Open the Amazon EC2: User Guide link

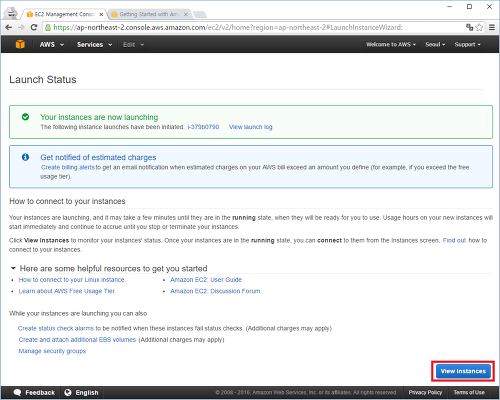(206, 280)
